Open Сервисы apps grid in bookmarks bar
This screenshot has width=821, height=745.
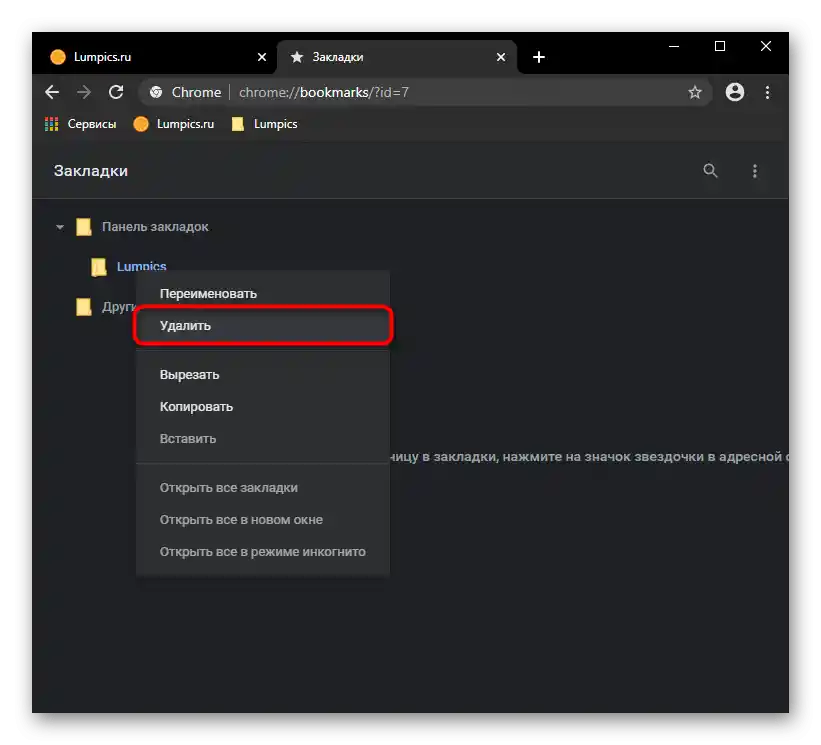81,124
